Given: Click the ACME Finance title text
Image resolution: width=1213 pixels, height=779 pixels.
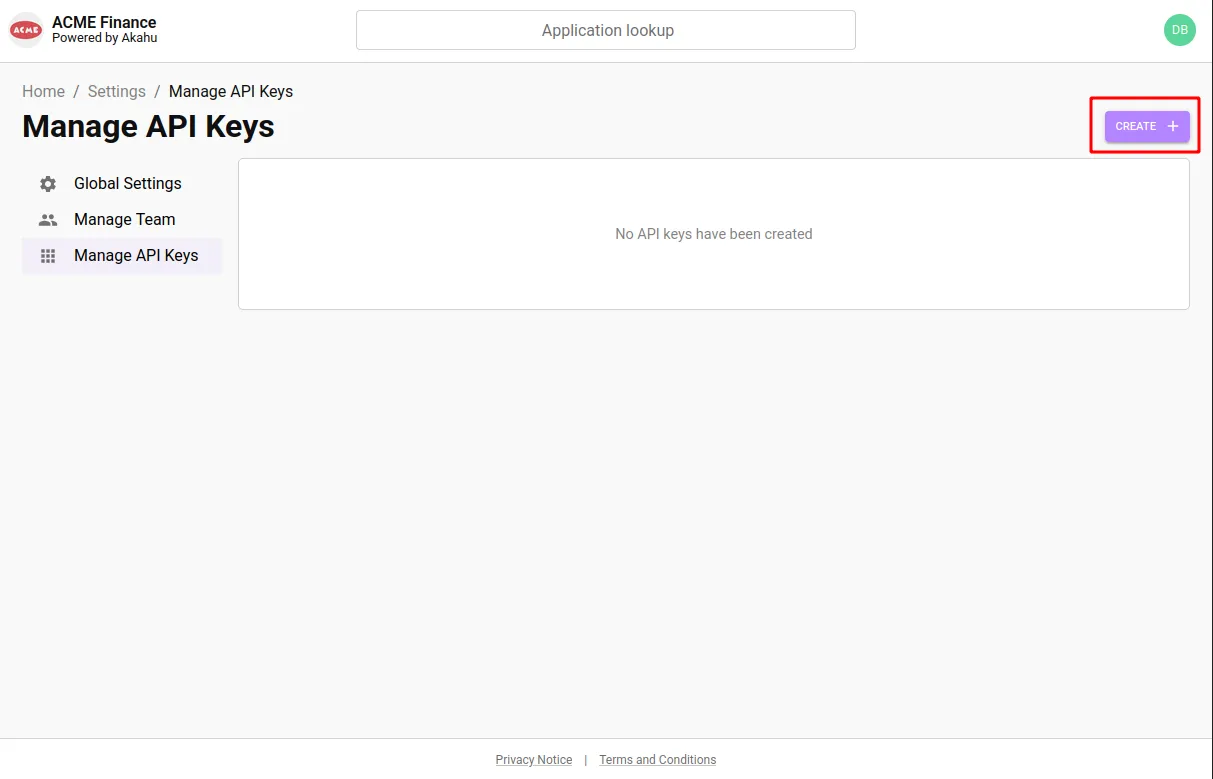Looking at the screenshot, I should [104, 22].
